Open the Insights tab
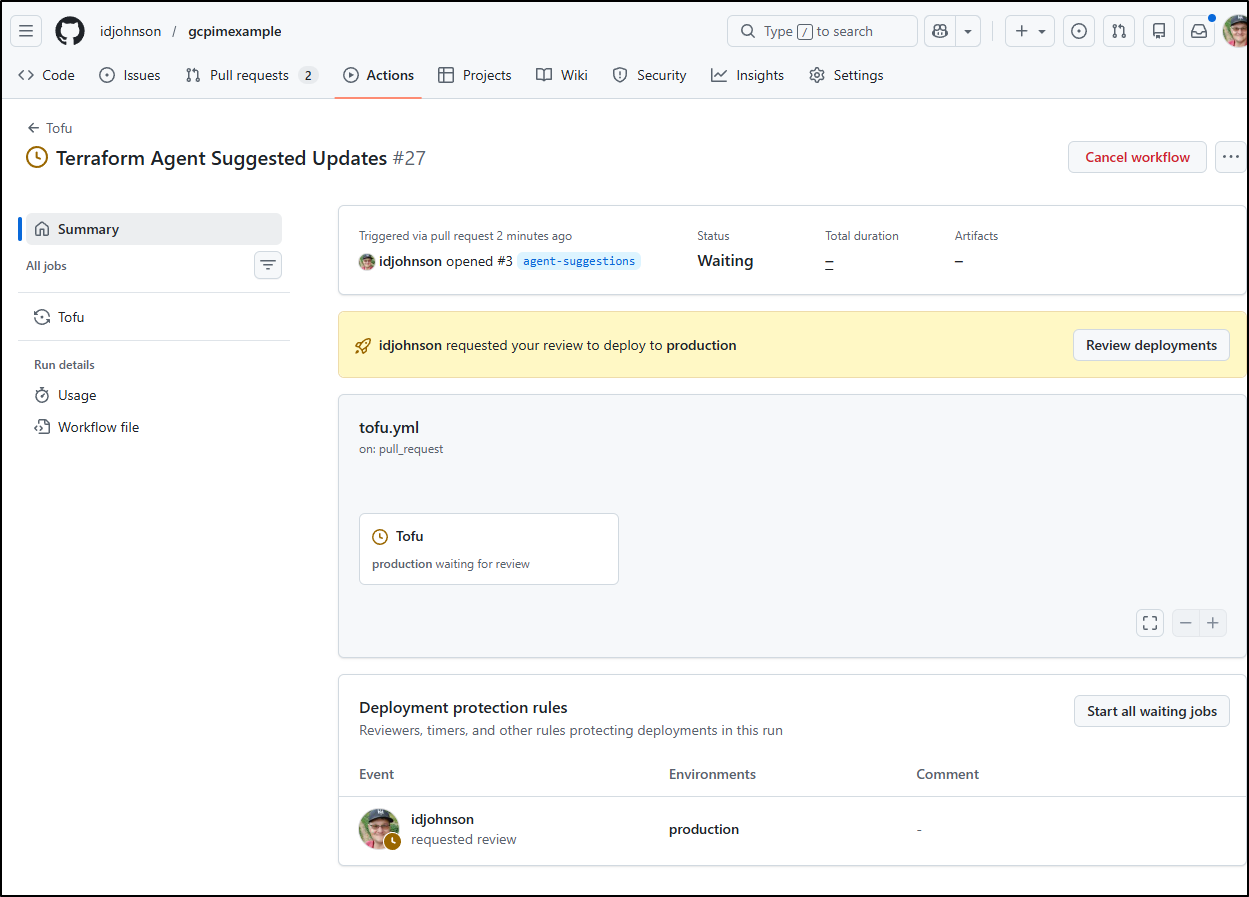1249x897 pixels. point(748,75)
